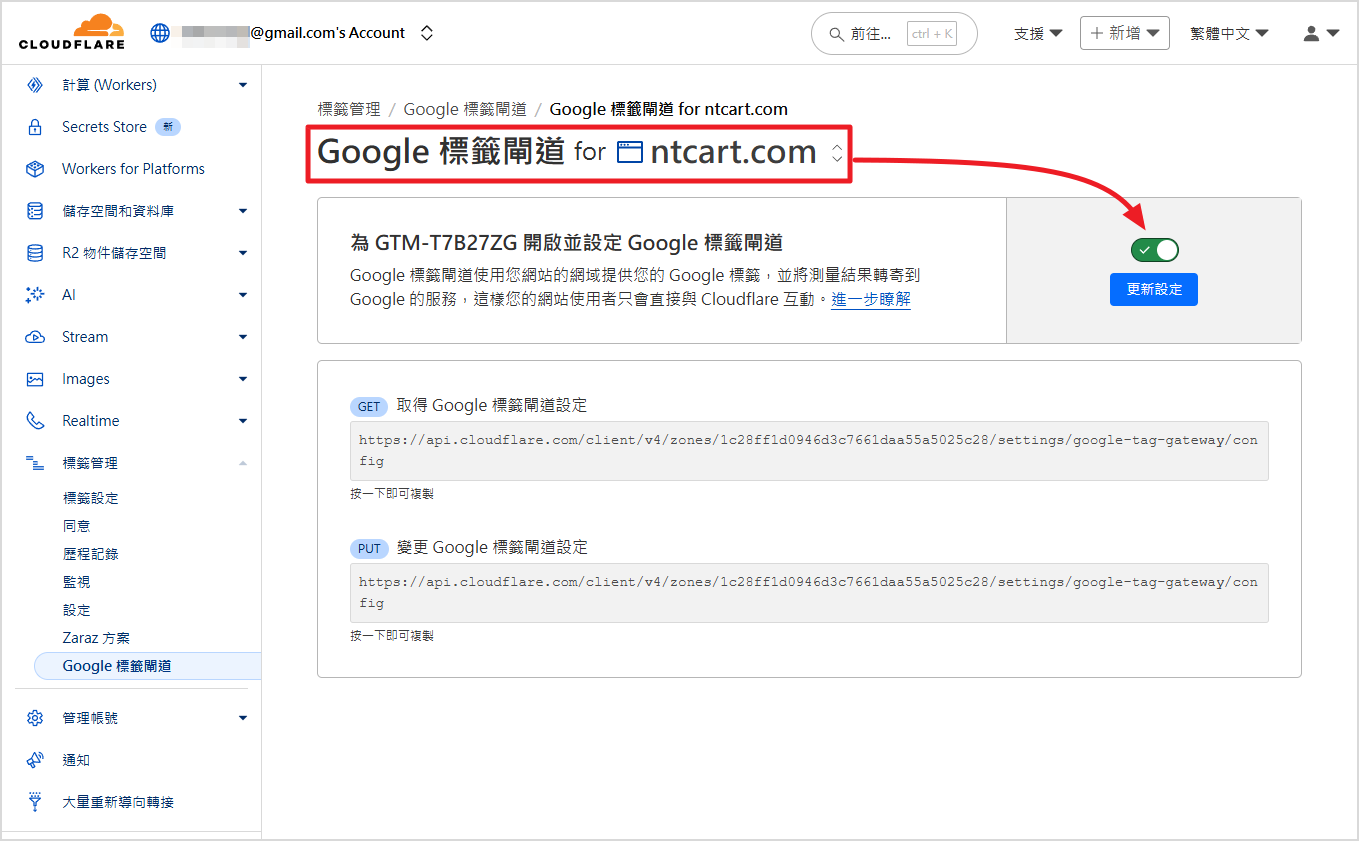
Task: Click the Secrets Store lock icon
Action: tap(35, 127)
